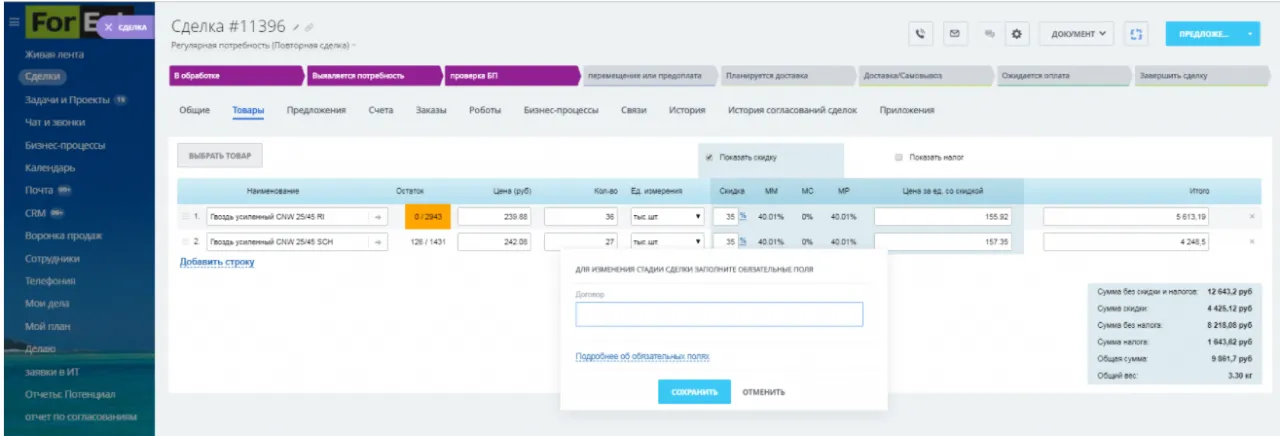Remove first product row with X icon
Viewport: 1280px width, 436px height.
[x=1251, y=216]
